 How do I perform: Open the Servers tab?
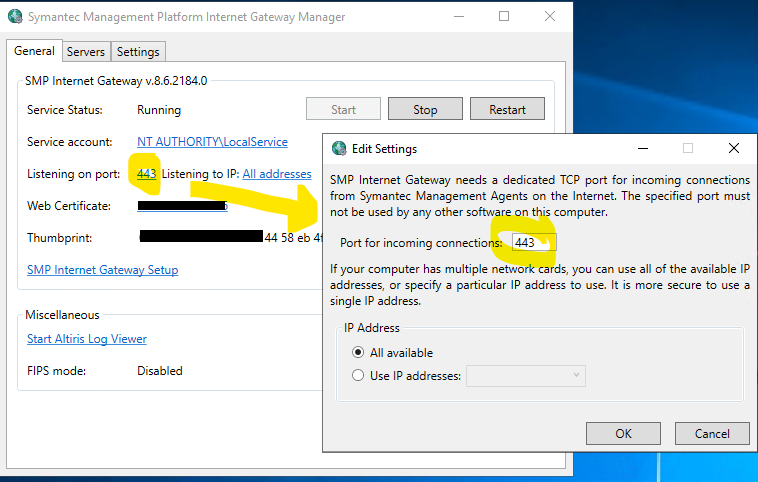(x=86, y=52)
